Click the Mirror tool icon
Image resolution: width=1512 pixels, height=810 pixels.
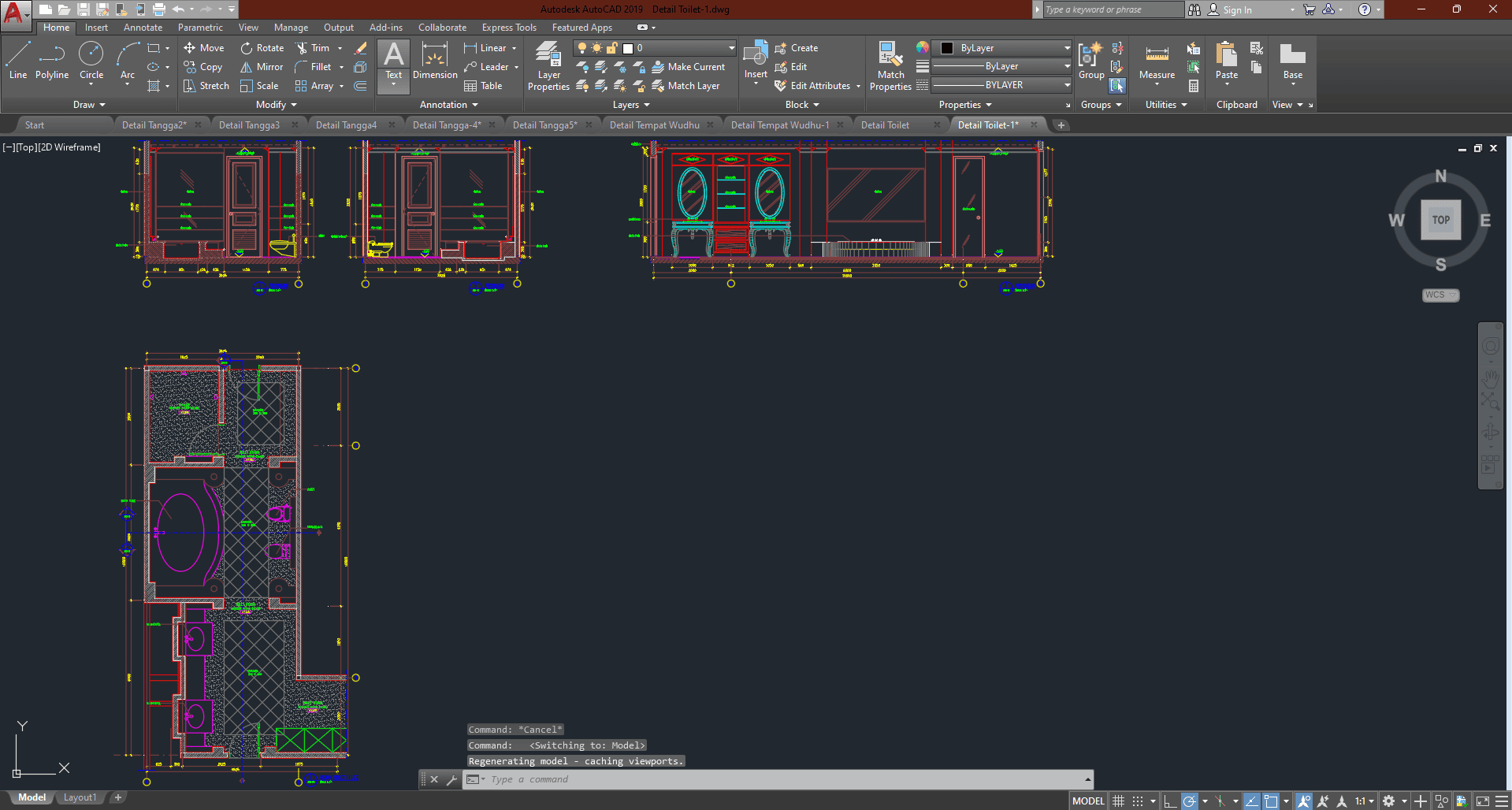click(247, 67)
